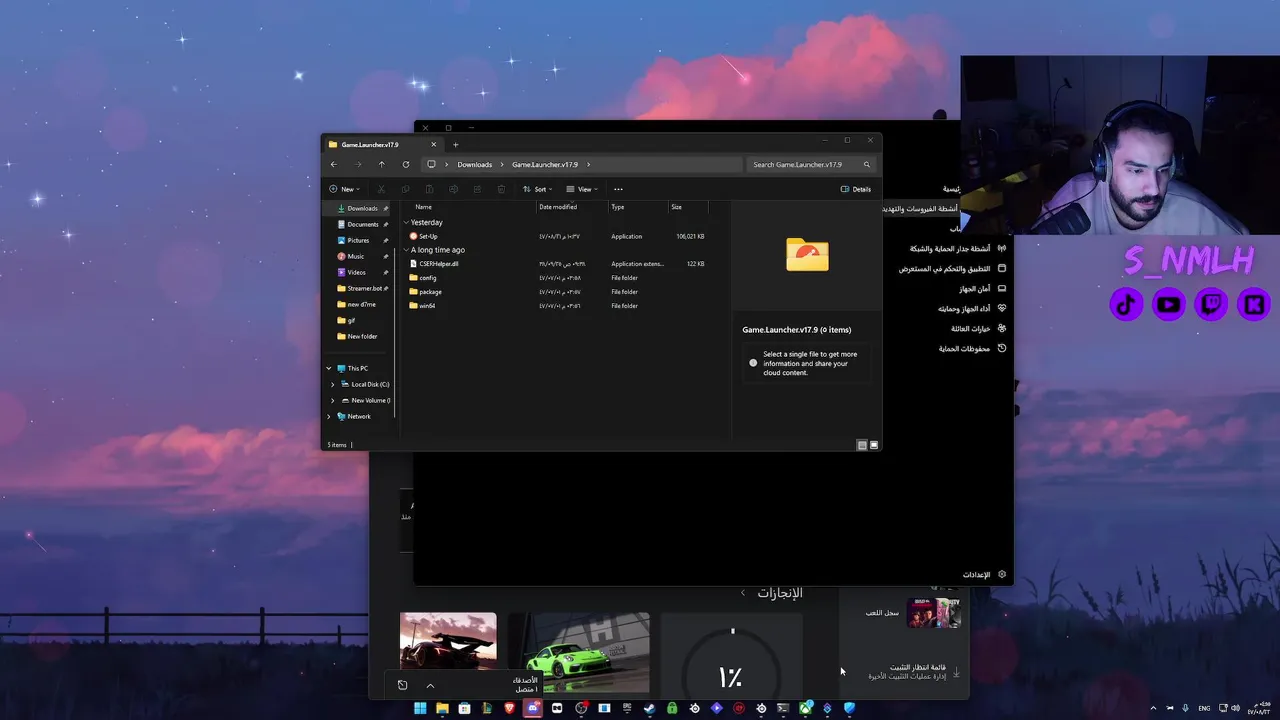The width and height of the screenshot is (1280, 720).
Task: Select the Game.Launcher.v17.9 Explorer tab
Action: tap(384, 145)
